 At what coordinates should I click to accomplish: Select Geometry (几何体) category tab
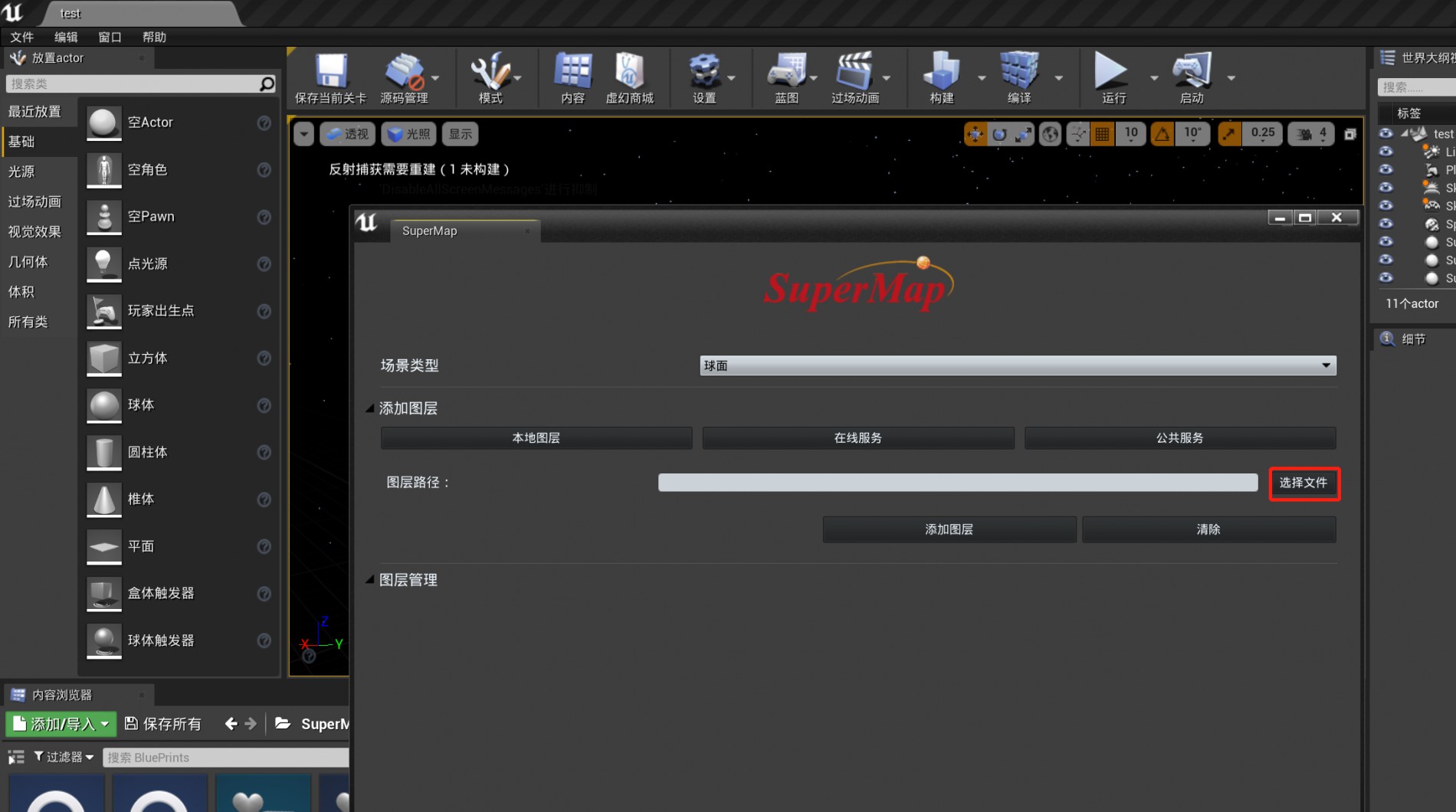click(x=39, y=262)
